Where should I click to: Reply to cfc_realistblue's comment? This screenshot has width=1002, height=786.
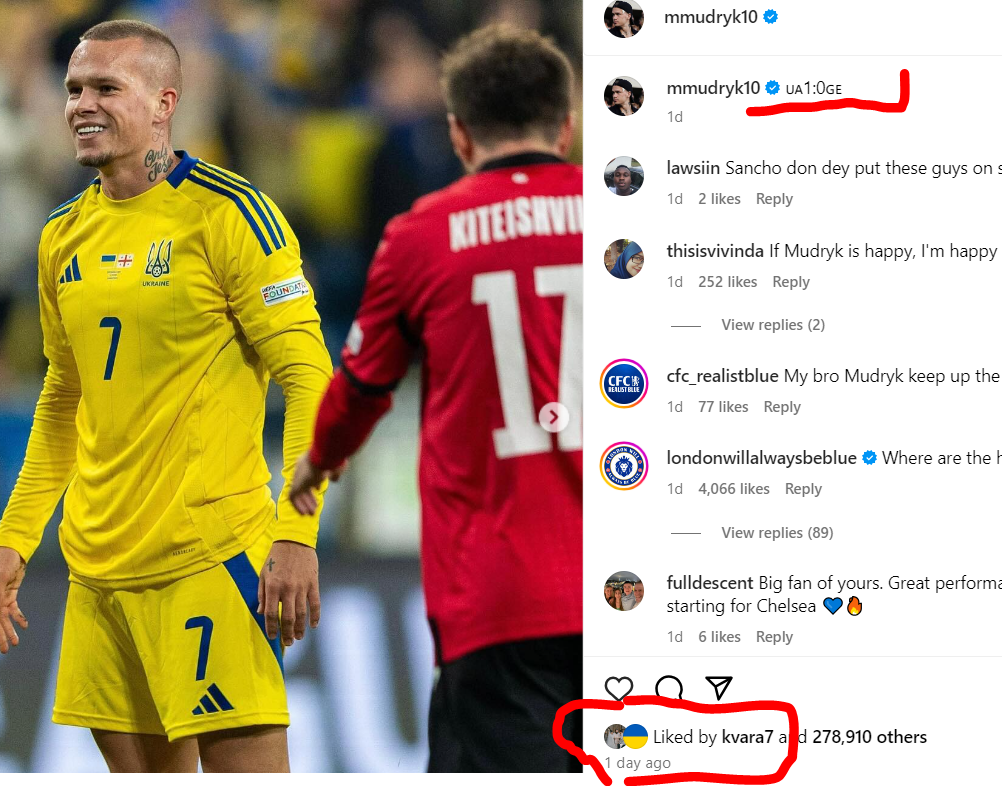point(782,407)
